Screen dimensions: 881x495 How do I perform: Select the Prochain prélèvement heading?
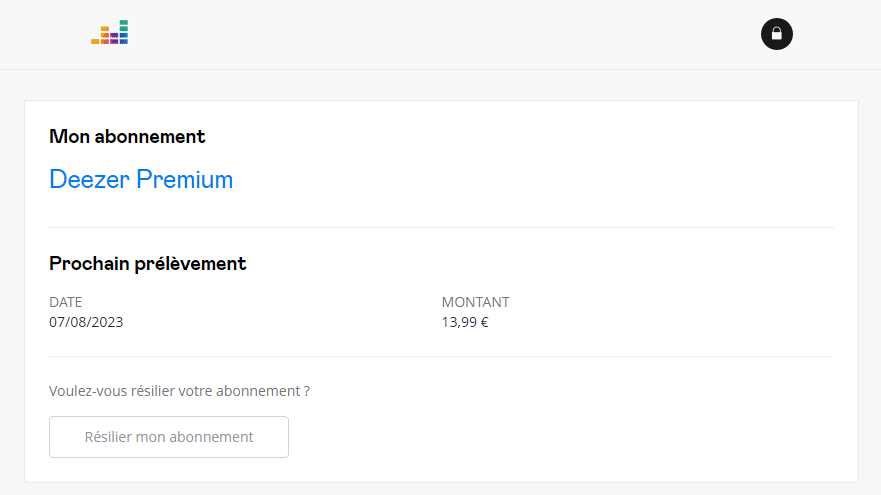pyautogui.click(x=148, y=264)
